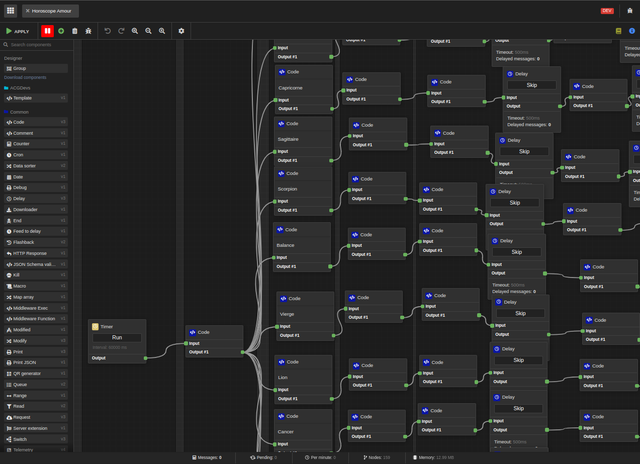
Task: Select the Code component in sidebar
Action: [36, 122]
